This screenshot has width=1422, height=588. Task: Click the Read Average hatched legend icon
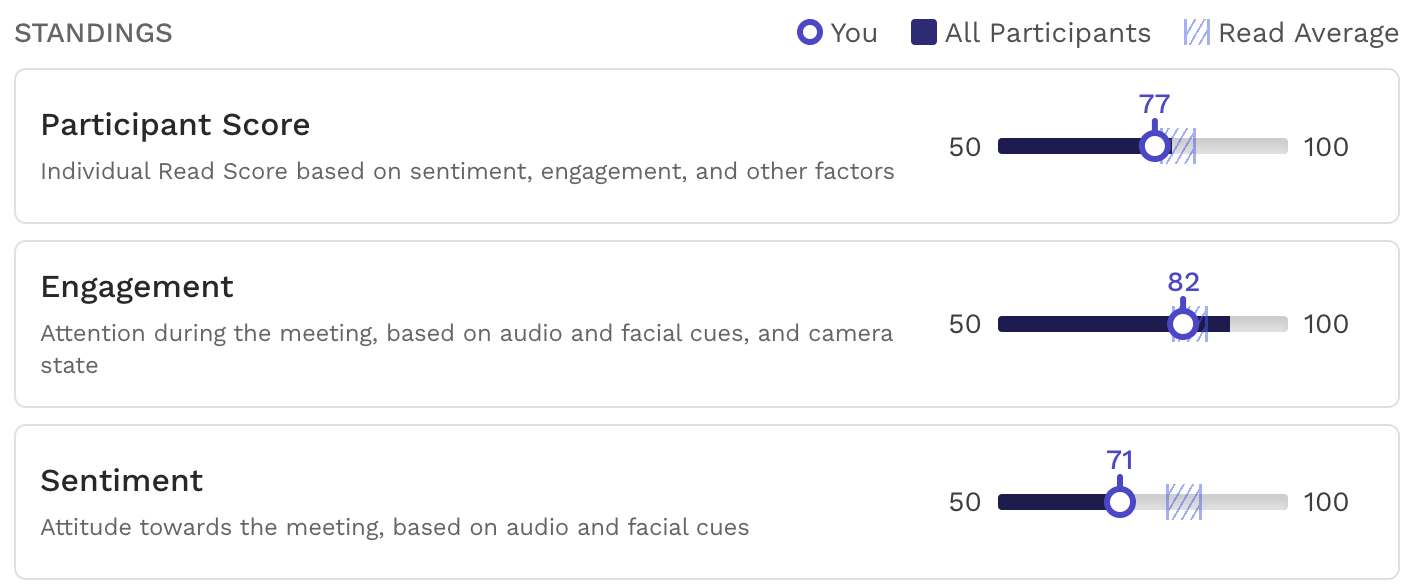coord(1197,33)
